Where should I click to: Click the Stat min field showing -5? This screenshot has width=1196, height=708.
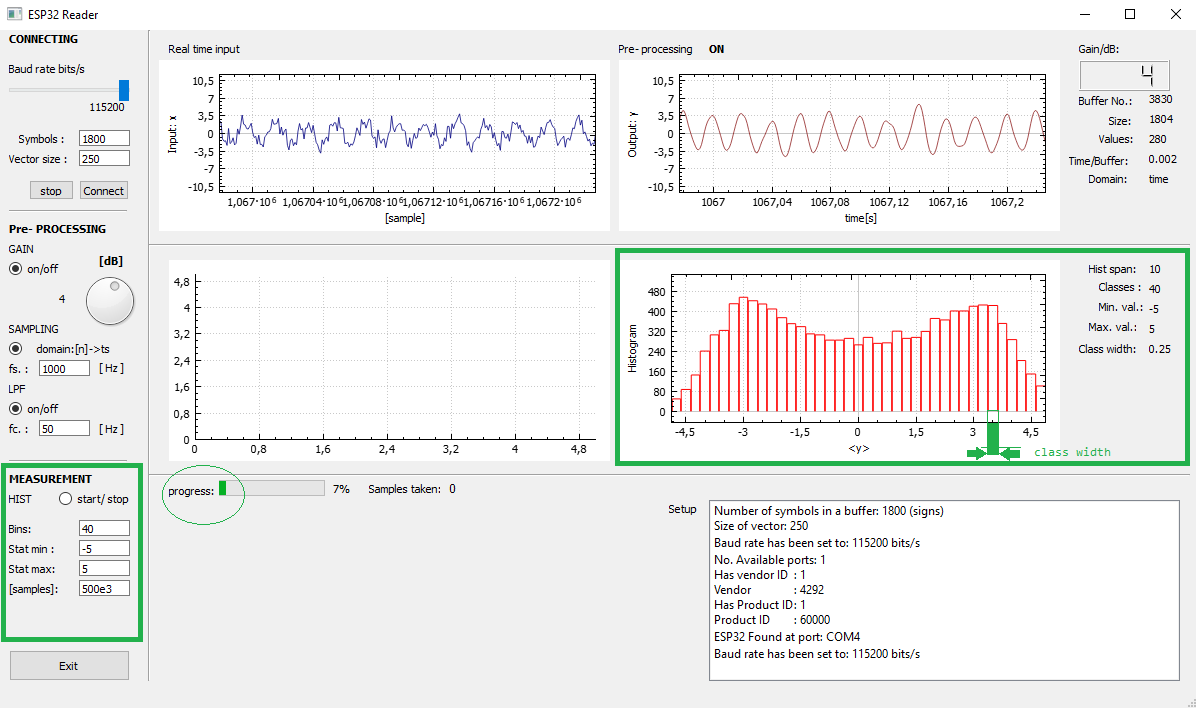click(x=104, y=548)
